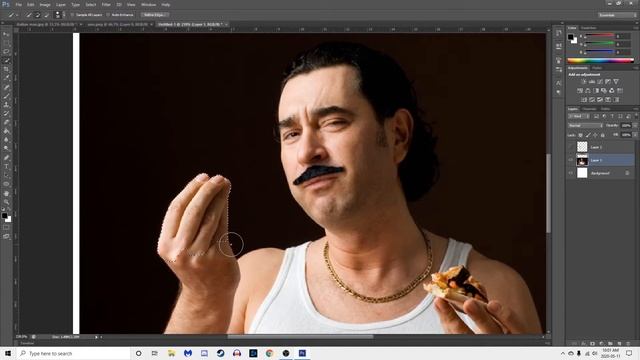Screen dimensions: 640x360
Task: Hide the Background layer eye icon
Action: pyautogui.click(x=571, y=173)
